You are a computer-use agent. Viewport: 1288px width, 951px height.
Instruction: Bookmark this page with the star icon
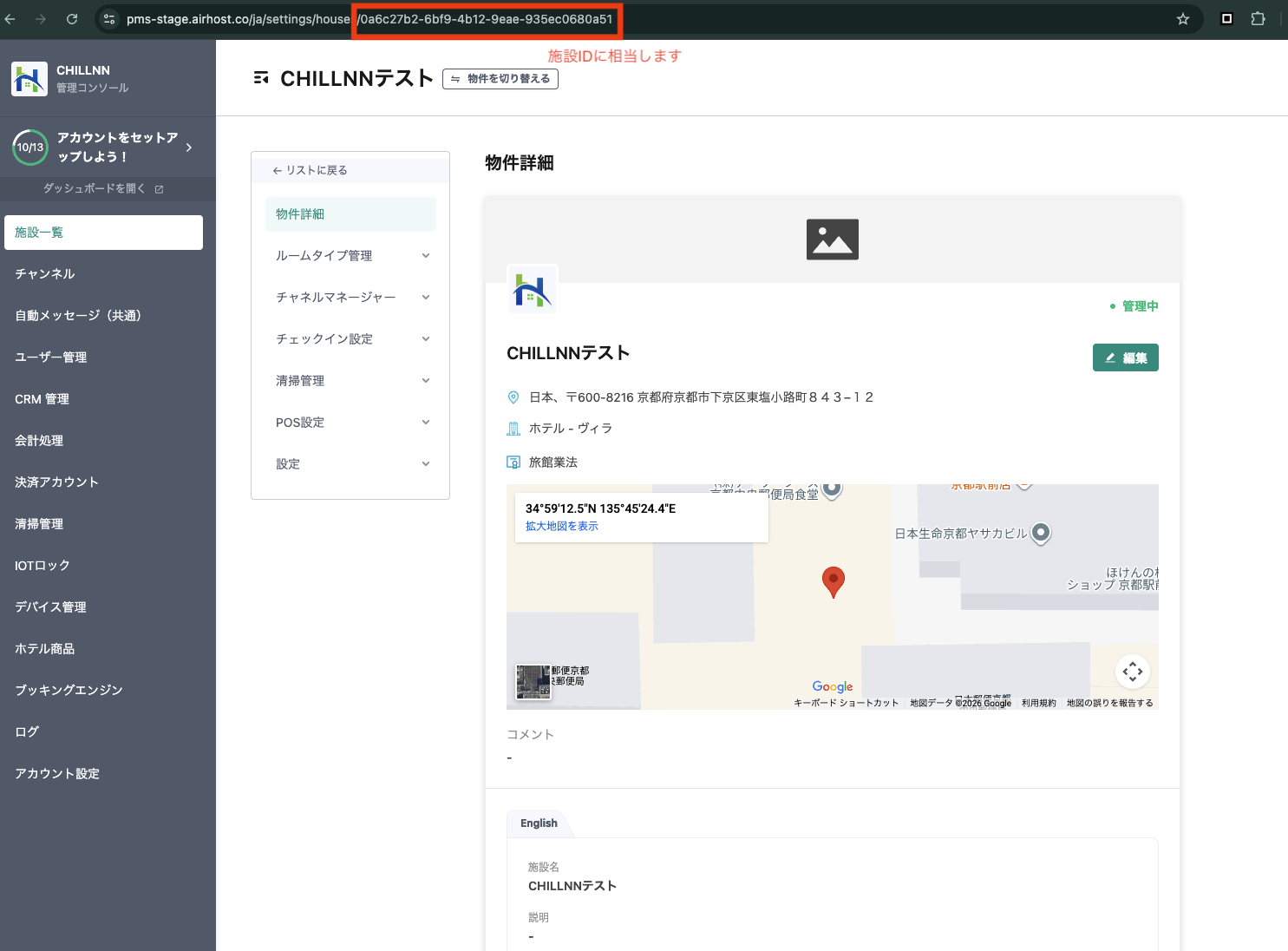tap(1182, 18)
